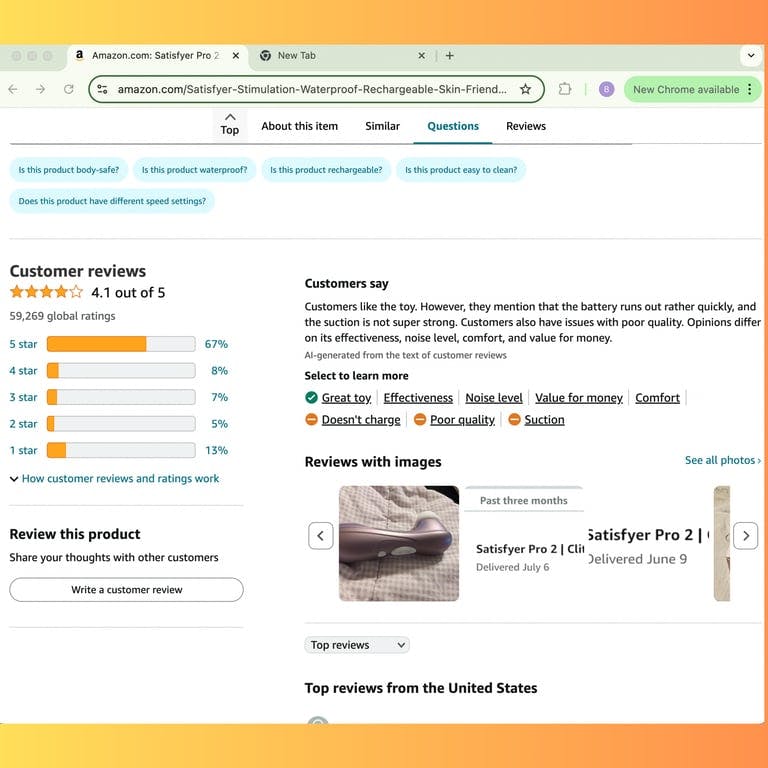Select the Comfort aspect
Screen dimensions: 768x768
pyautogui.click(x=657, y=398)
